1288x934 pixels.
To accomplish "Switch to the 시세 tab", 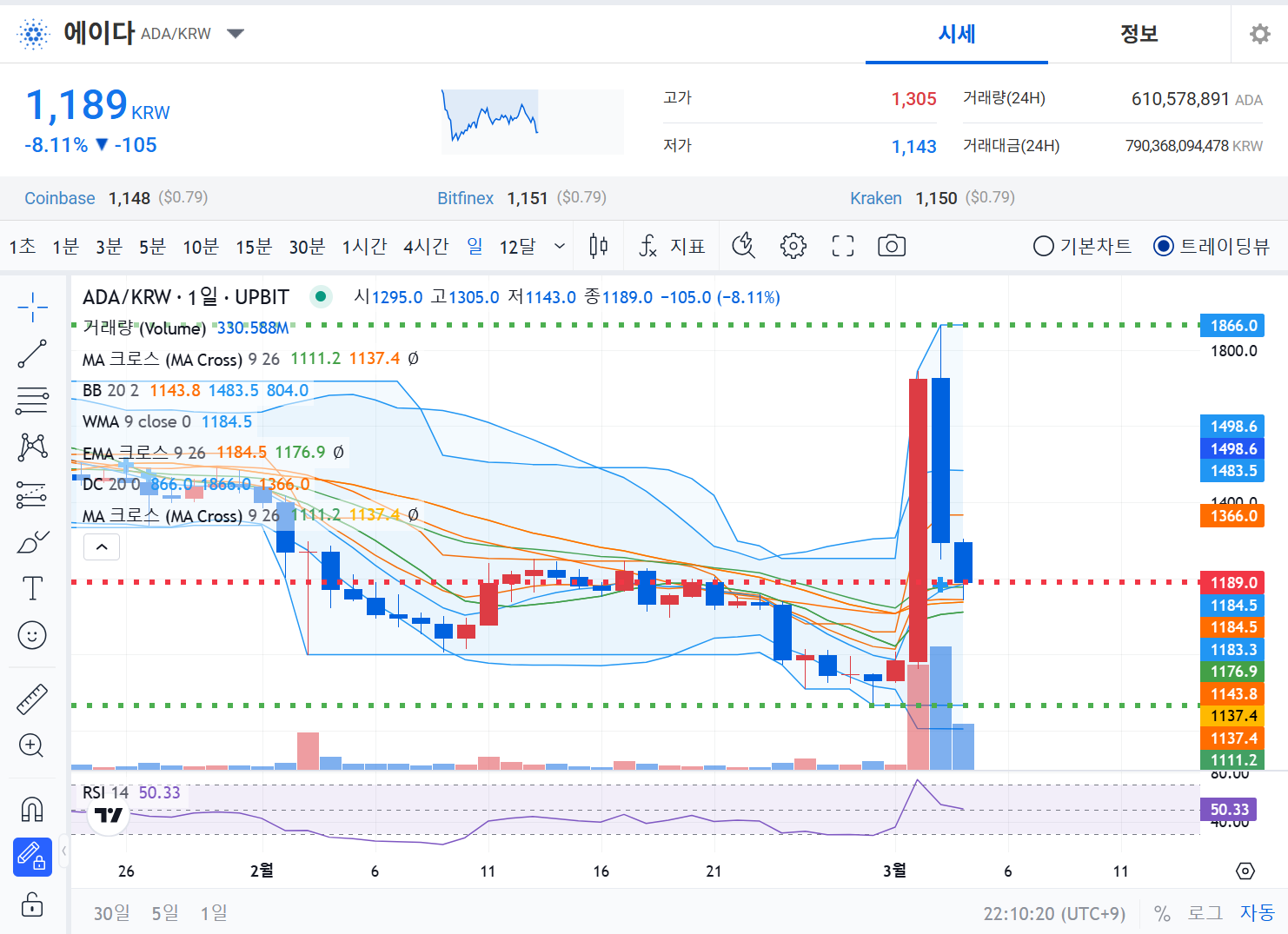I will (957, 34).
